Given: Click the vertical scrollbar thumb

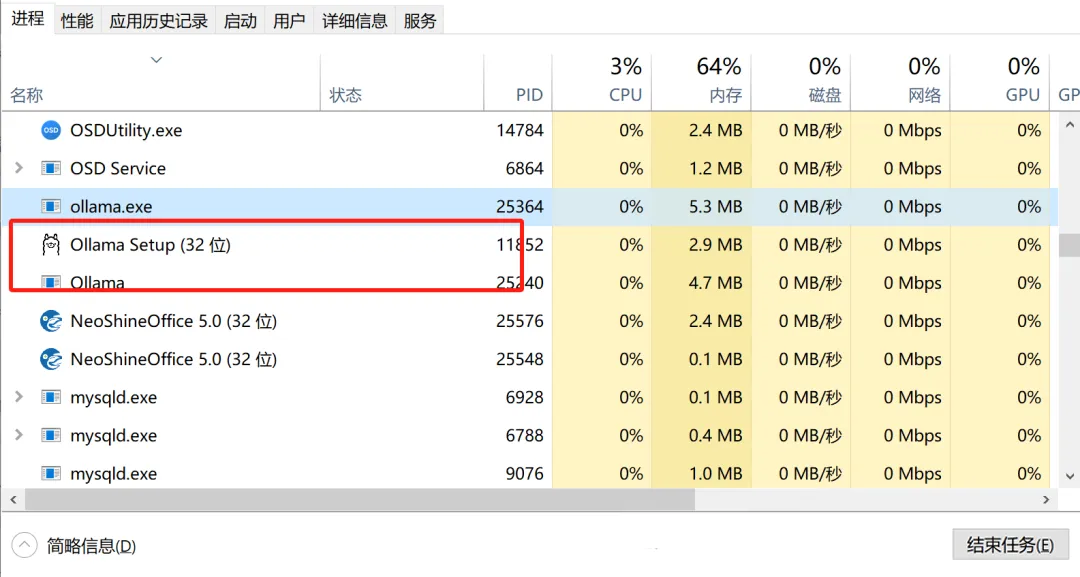Looking at the screenshot, I should pyautogui.click(x=1070, y=245).
